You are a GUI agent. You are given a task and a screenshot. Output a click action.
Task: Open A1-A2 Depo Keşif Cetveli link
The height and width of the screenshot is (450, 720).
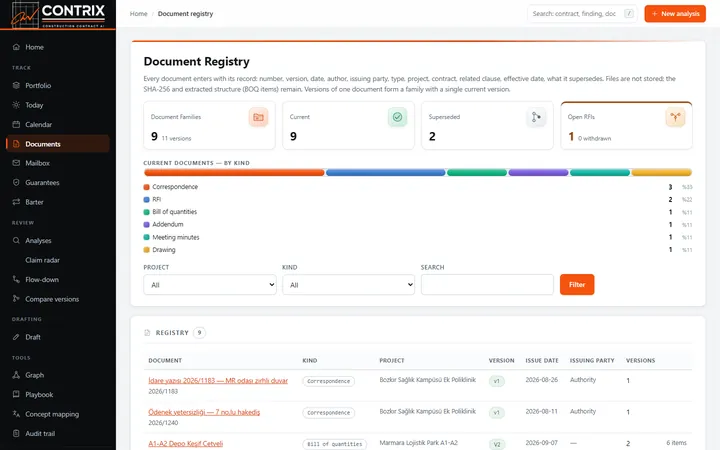pyautogui.click(x=186, y=444)
